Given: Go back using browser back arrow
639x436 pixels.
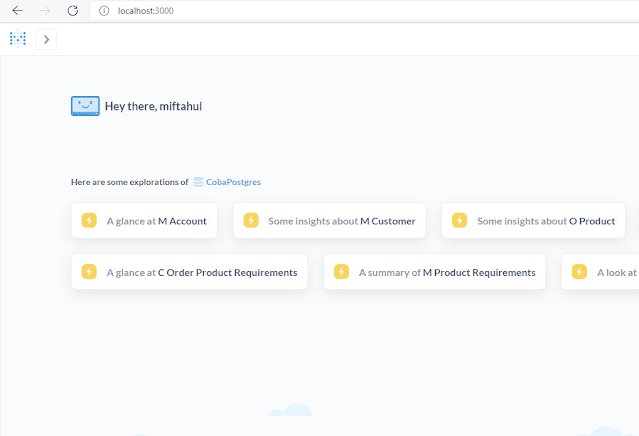Looking at the screenshot, I should pos(18,11).
